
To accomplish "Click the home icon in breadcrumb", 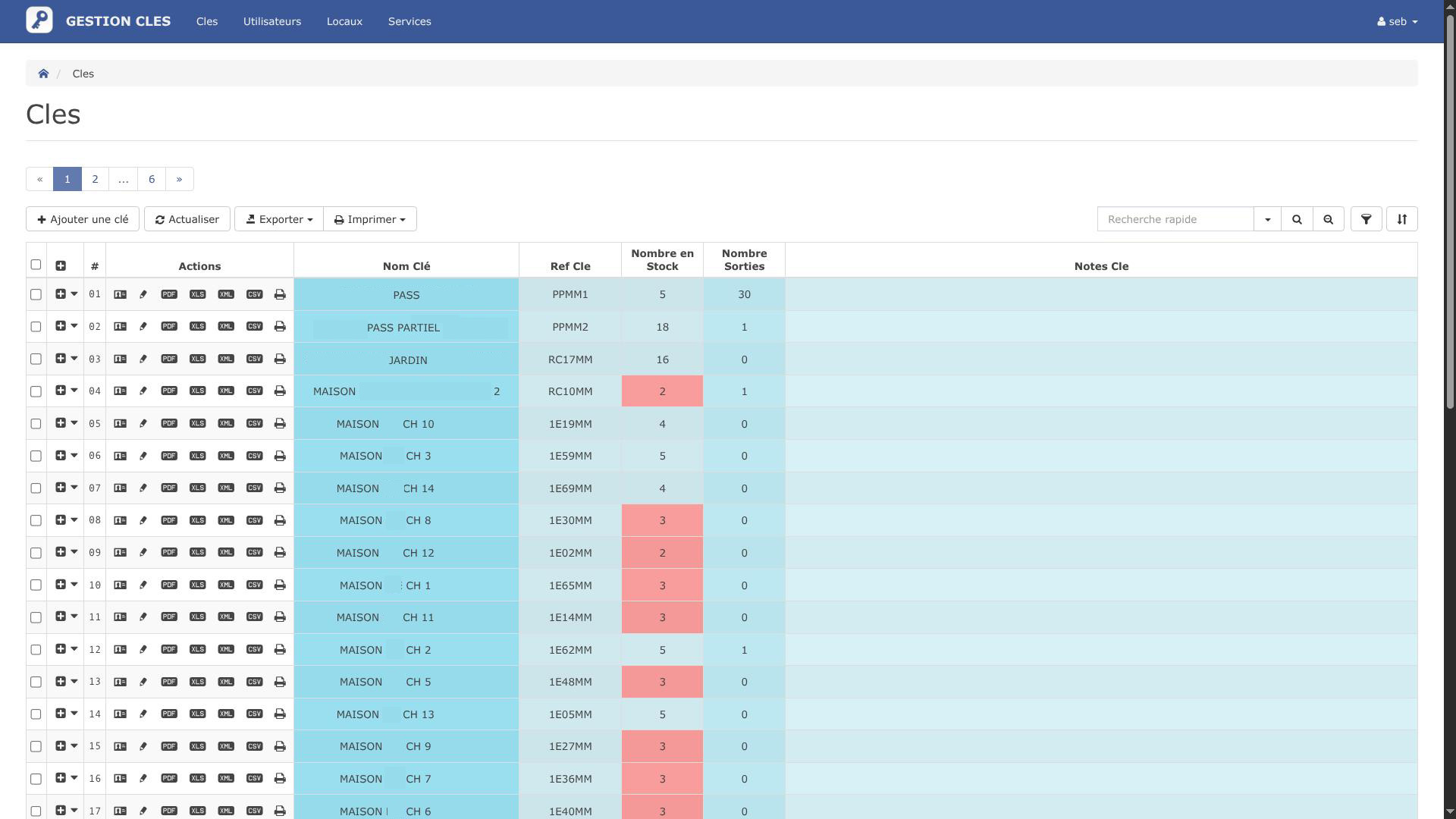I will [x=43, y=74].
